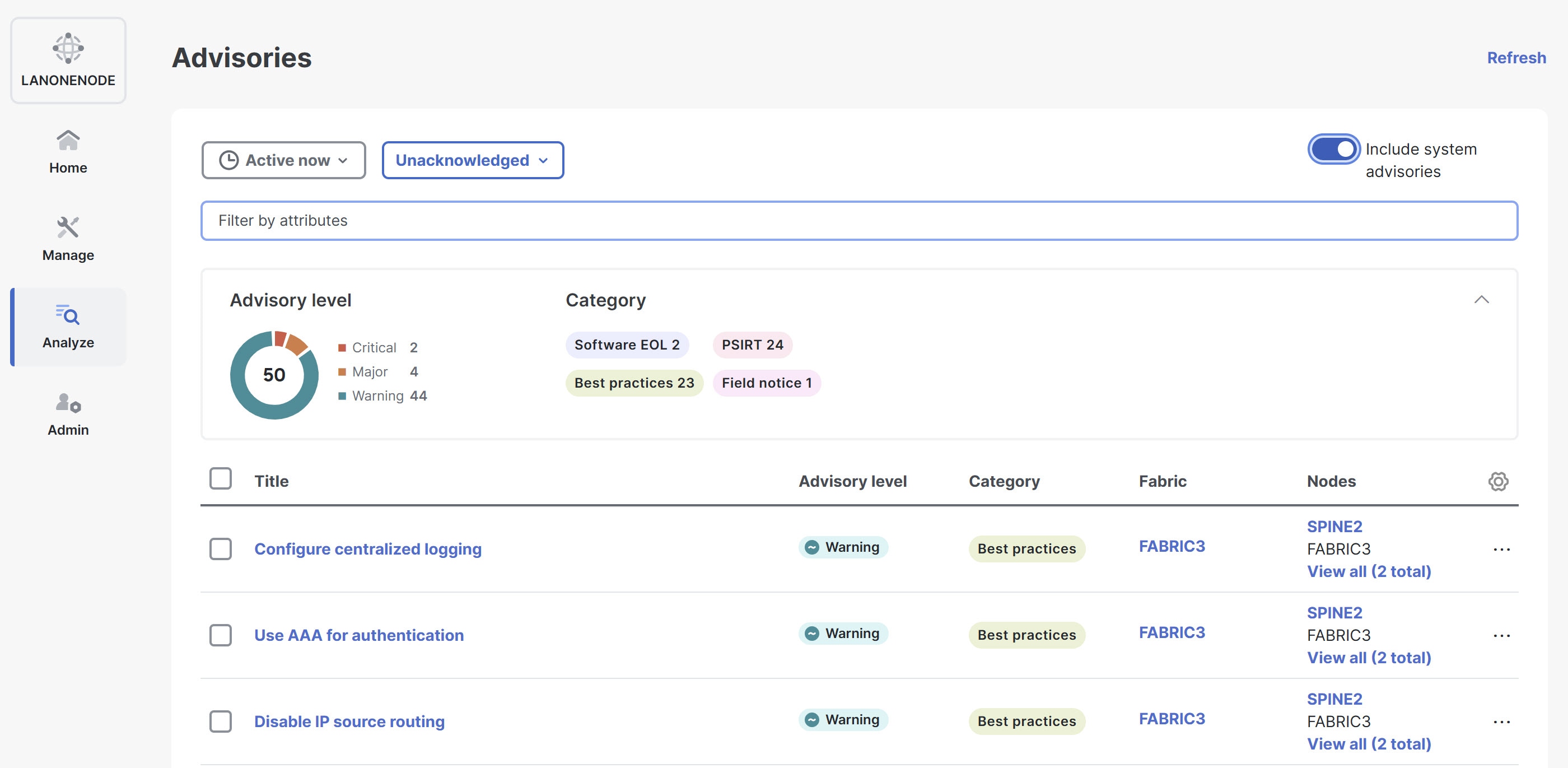This screenshot has height=768, width=1568.
Task: Click the donut chart showing 50
Action: pyautogui.click(x=274, y=375)
